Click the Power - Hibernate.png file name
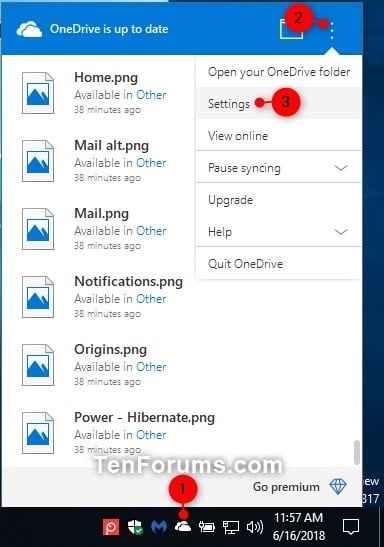 pyautogui.click(x=144, y=418)
